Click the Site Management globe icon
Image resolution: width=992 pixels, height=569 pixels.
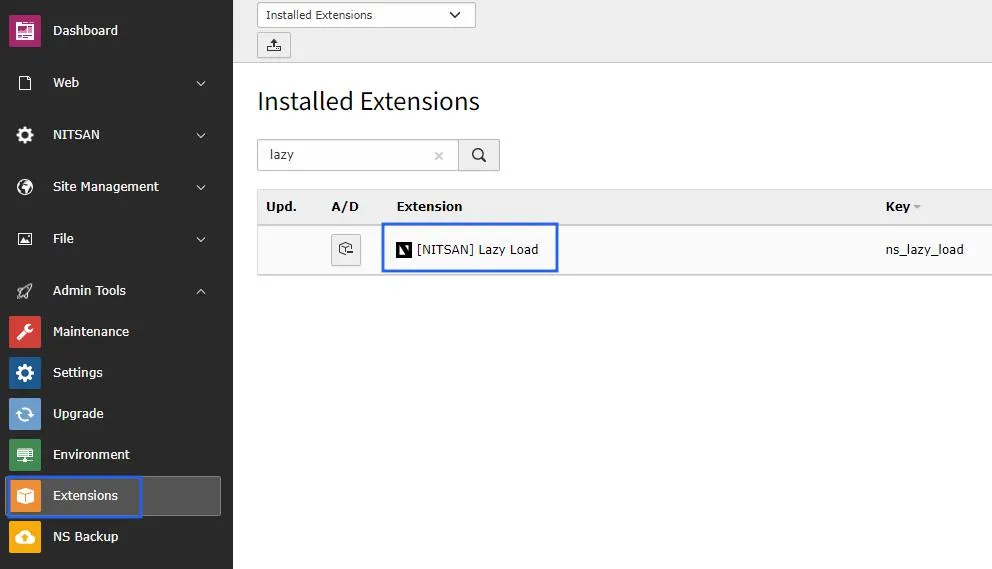coord(25,187)
